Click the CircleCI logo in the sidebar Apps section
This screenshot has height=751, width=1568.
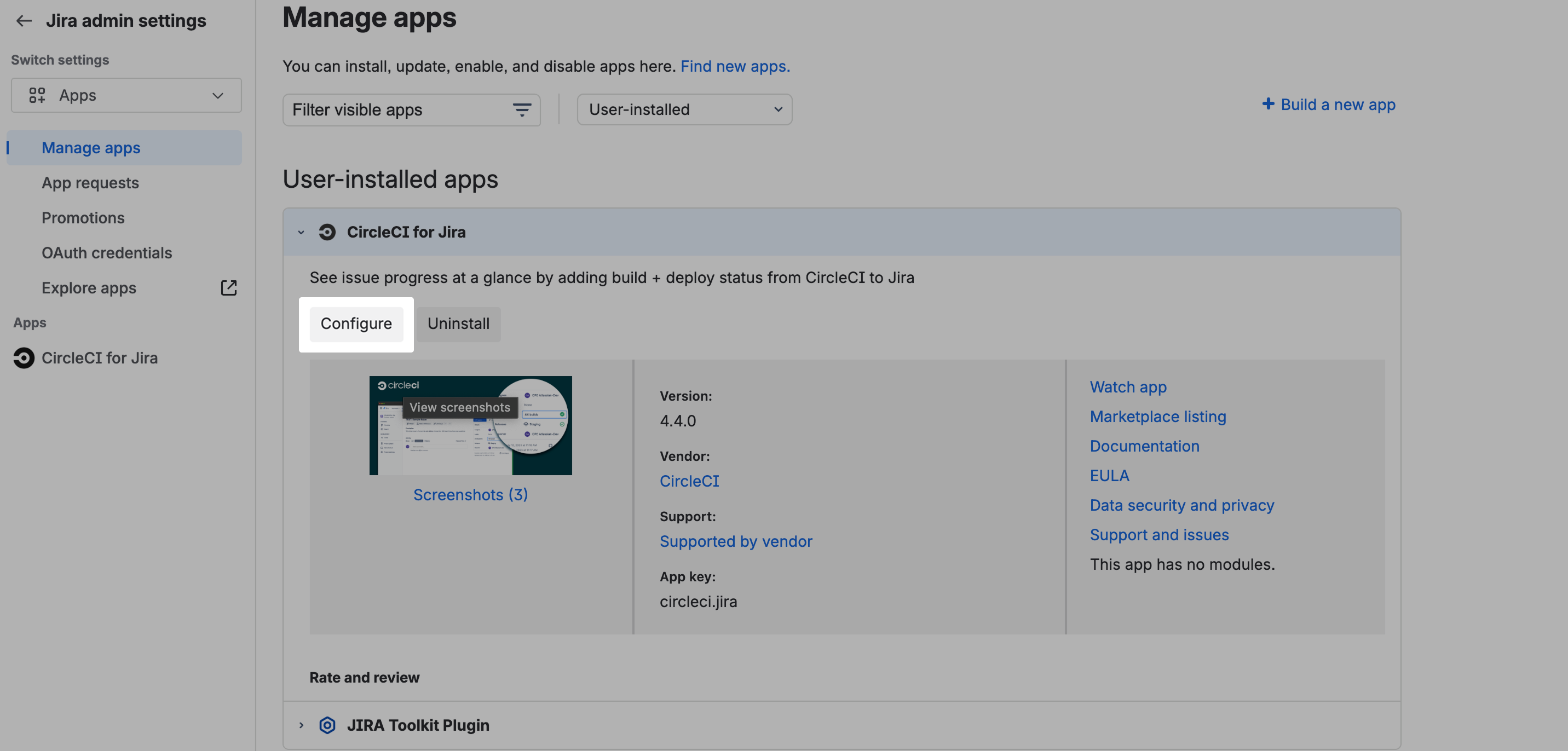point(24,358)
